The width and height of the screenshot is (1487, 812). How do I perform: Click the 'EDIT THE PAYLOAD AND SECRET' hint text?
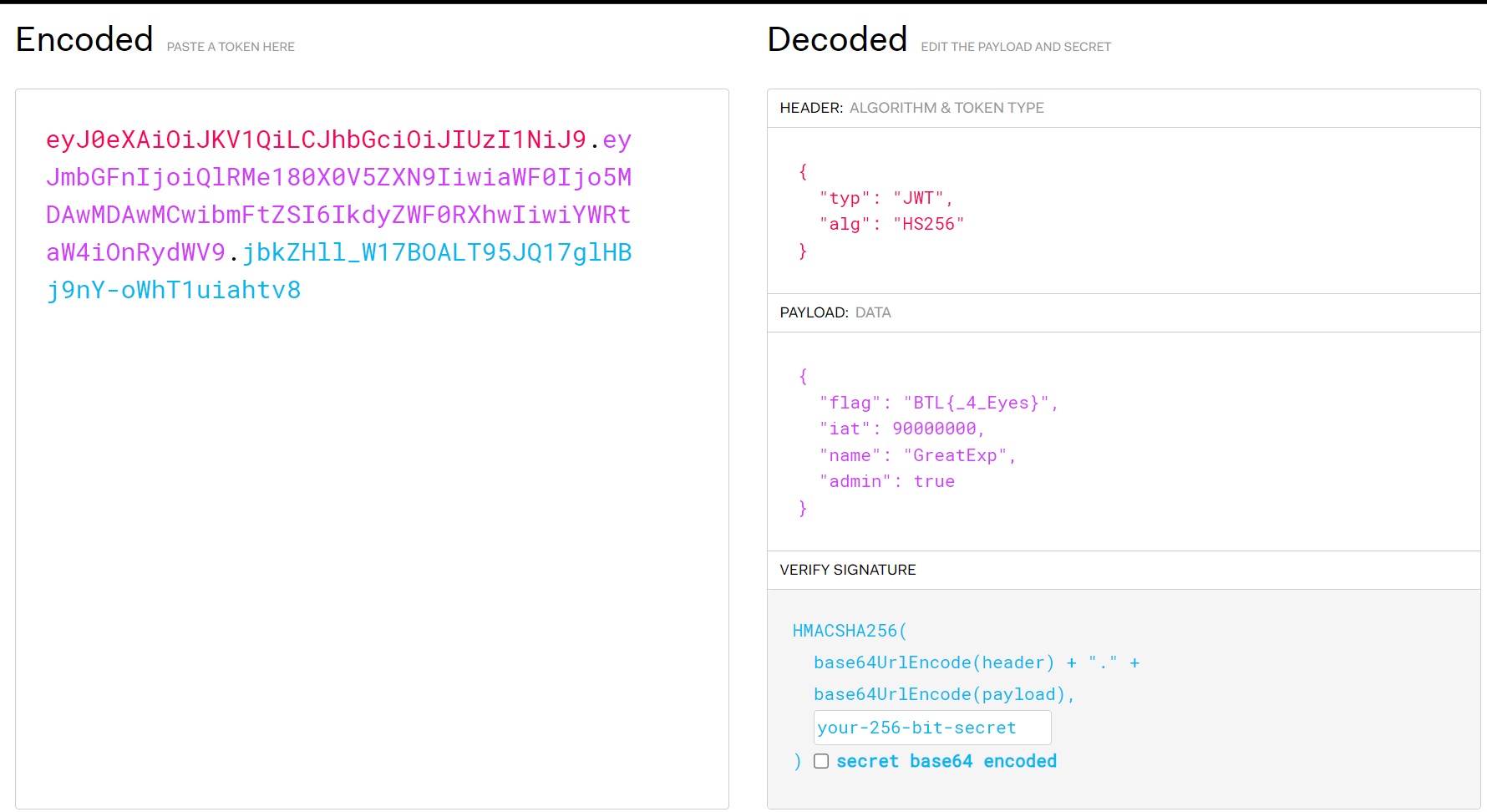1016,47
